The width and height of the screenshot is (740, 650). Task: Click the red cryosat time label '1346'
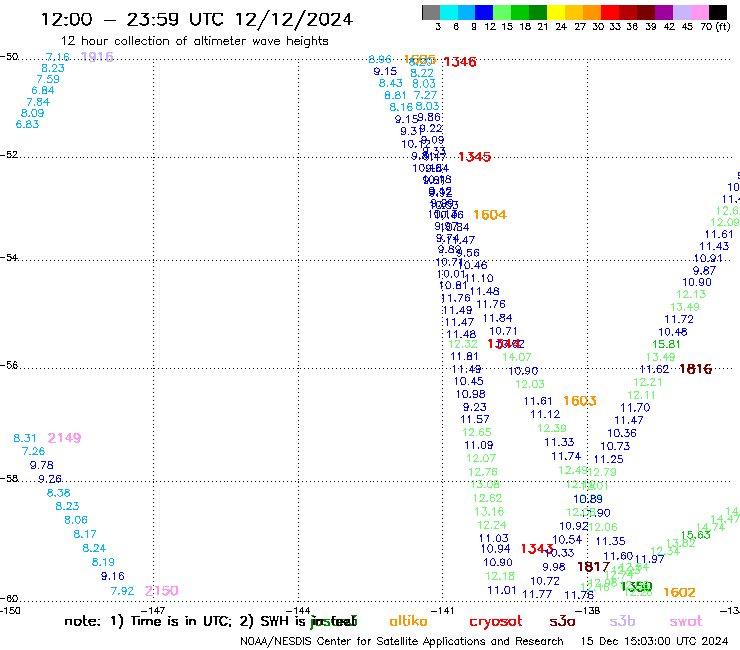(460, 62)
